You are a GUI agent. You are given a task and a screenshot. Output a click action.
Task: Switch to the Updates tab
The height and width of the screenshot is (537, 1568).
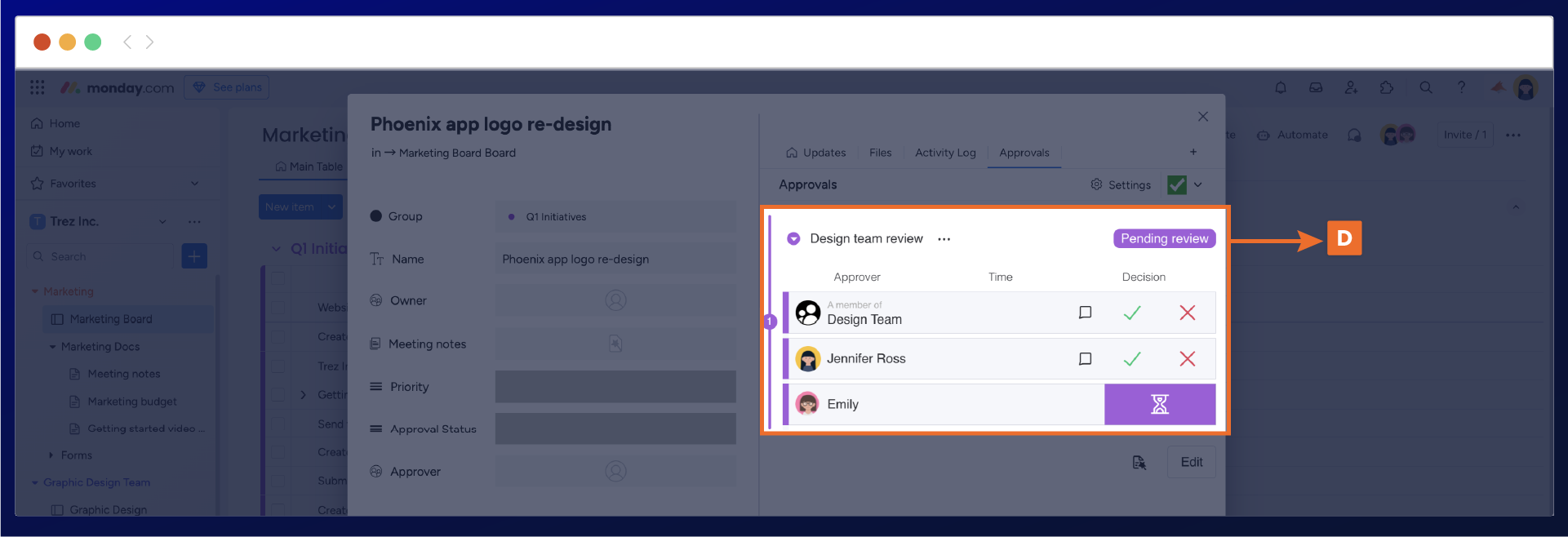click(x=815, y=153)
